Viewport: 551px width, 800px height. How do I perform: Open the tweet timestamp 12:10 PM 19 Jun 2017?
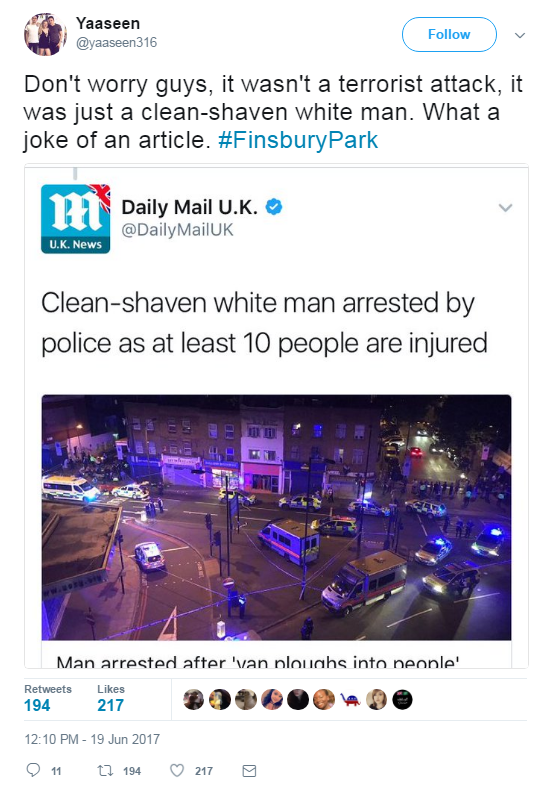(x=92, y=739)
